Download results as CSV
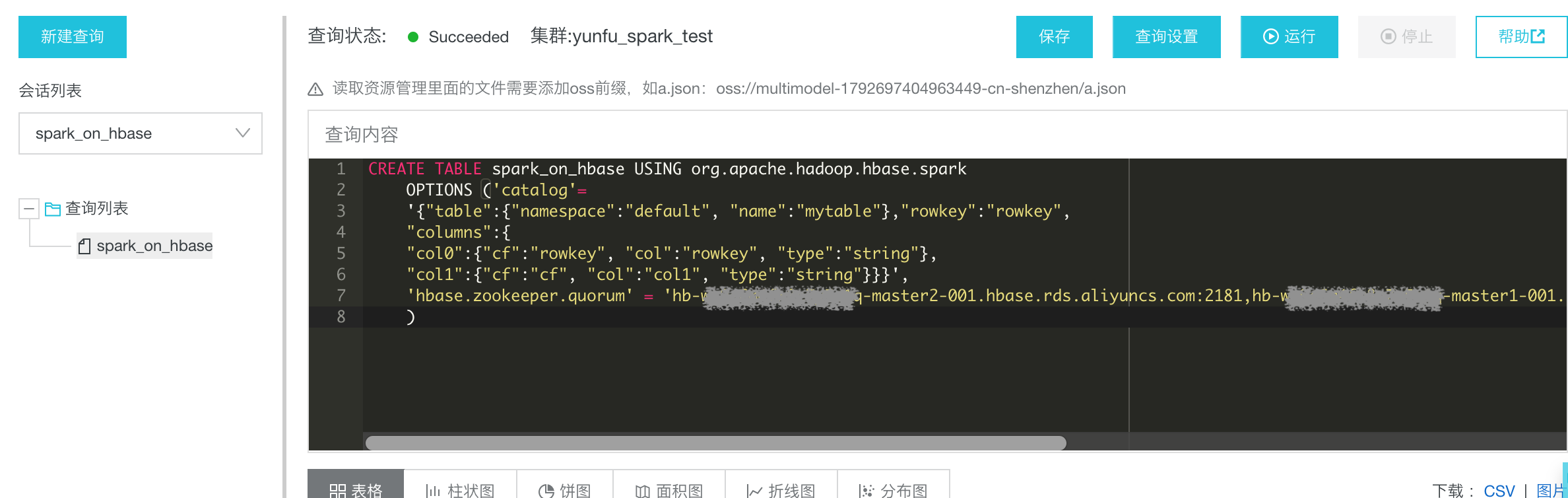The image size is (1568, 498). tap(1499, 491)
